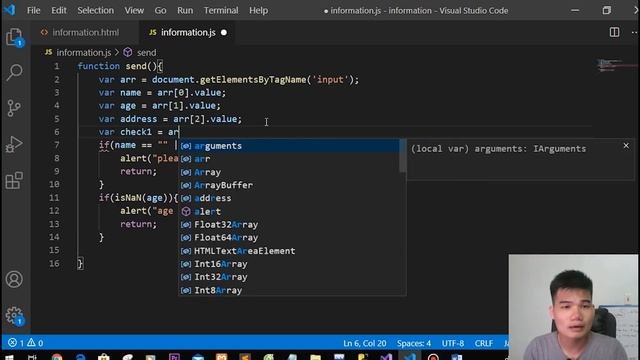Image resolution: width=640 pixels, height=360 pixels.
Task: Click Ln 6, Col 20 in status bar
Action: pos(364,343)
